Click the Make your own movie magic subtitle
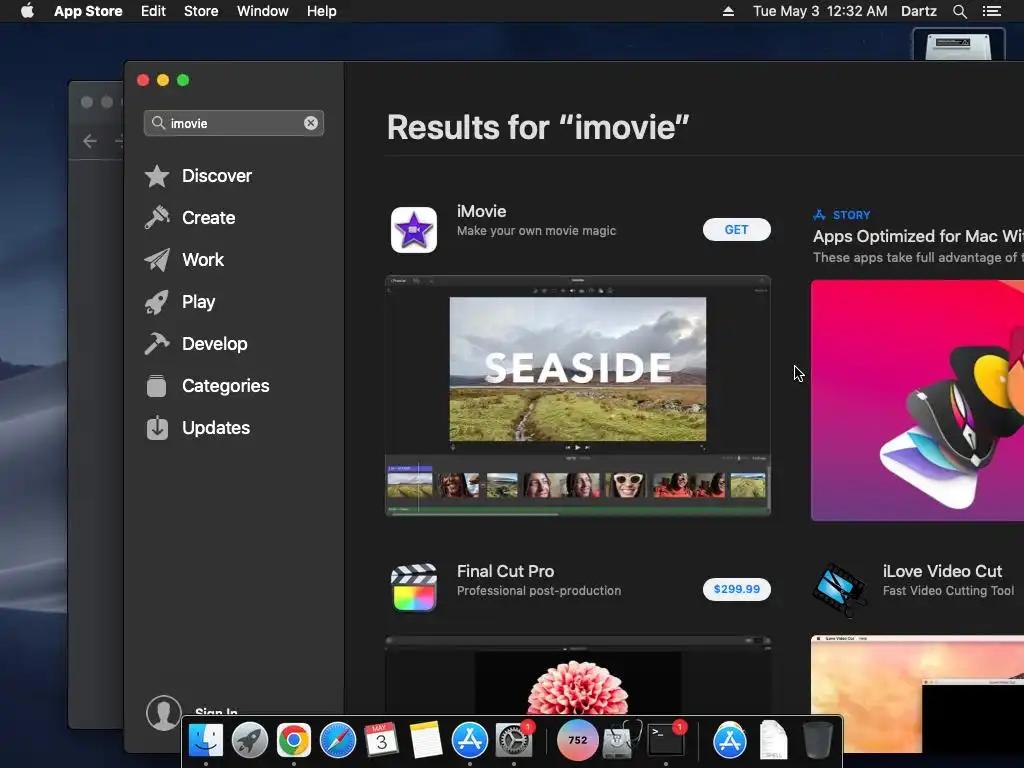The width and height of the screenshot is (1024, 768). tap(536, 231)
